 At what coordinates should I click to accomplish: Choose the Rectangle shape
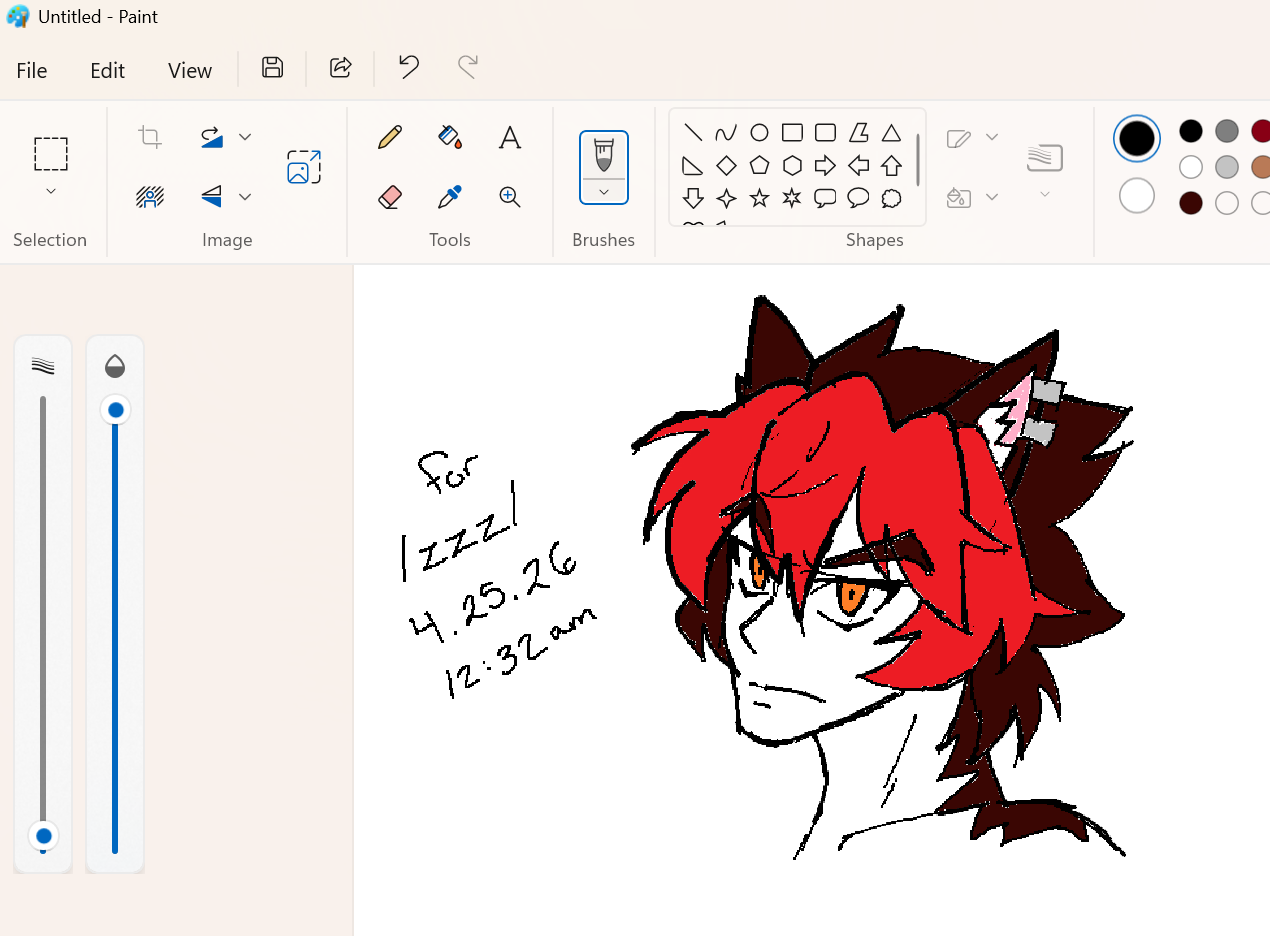[792, 133]
